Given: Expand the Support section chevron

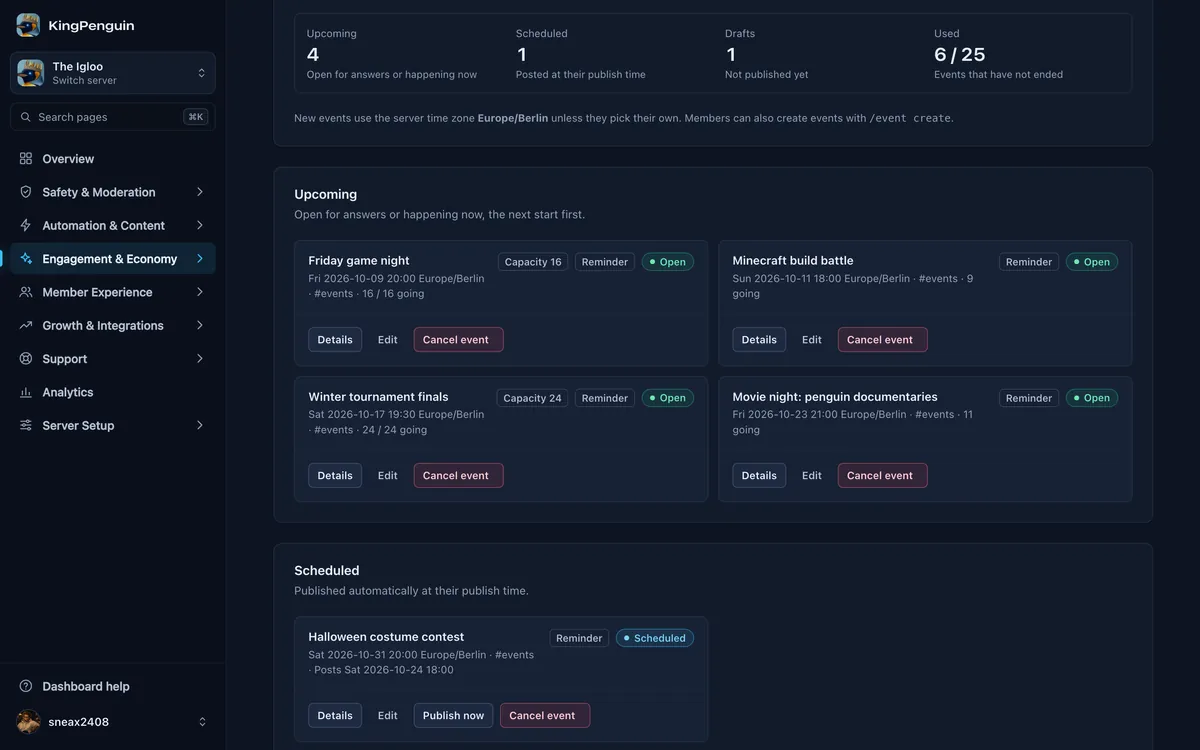Looking at the screenshot, I should [x=200, y=359].
